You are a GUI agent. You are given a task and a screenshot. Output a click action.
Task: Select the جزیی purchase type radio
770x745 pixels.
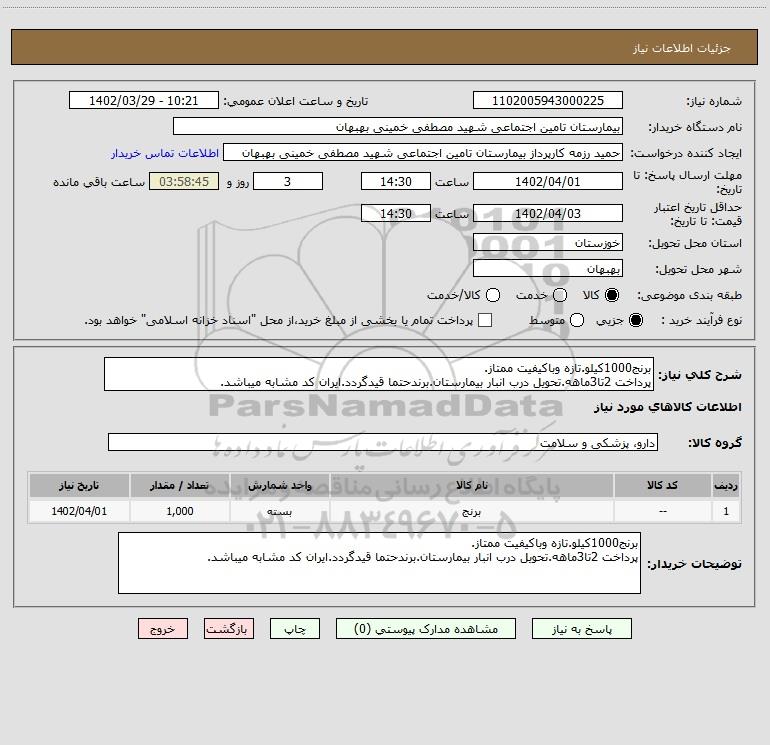[x=636, y=321]
